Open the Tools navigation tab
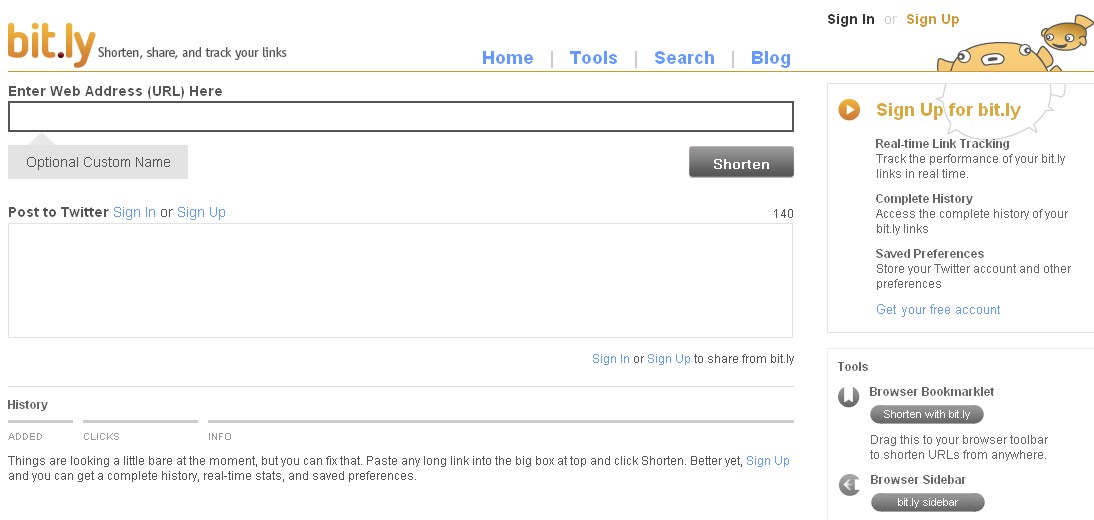Viewport: 1094px width, 520px height. point(593,58)
